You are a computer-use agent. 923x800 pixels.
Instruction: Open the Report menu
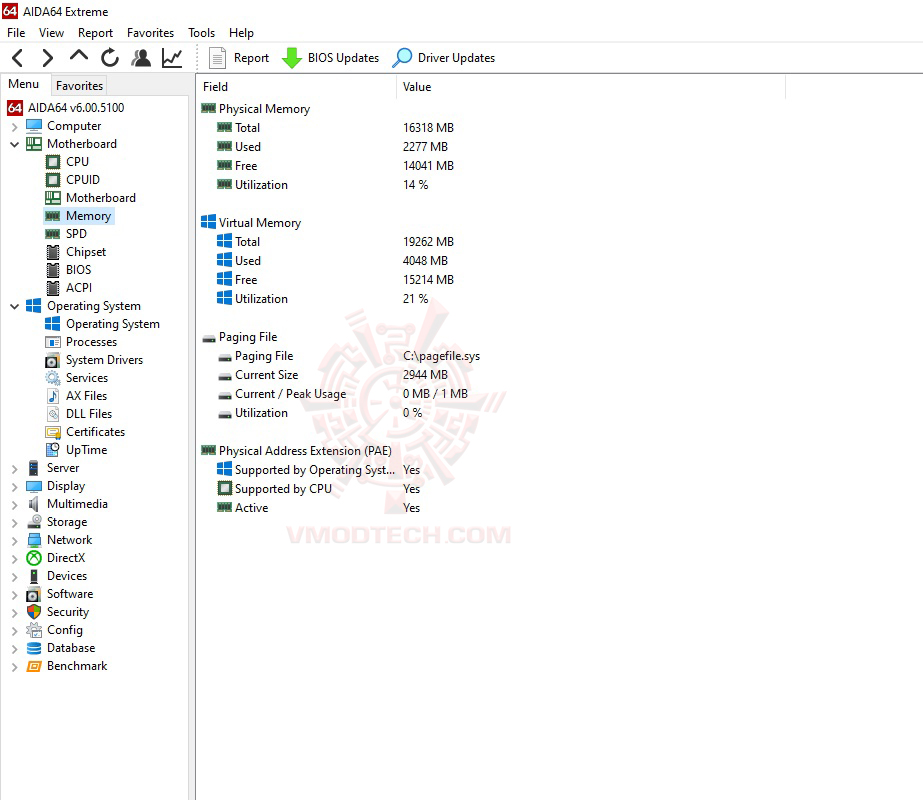pyautogui.click(x=95, y=33)
